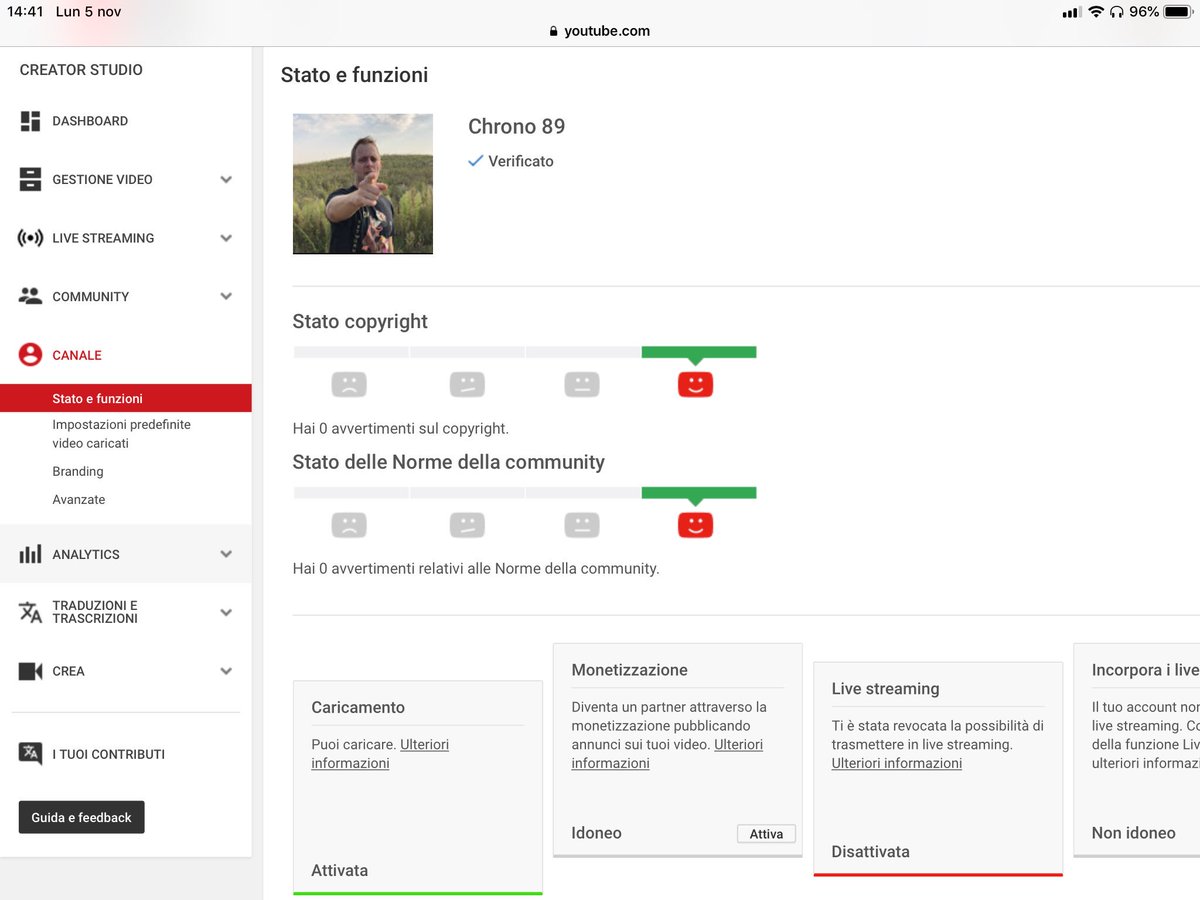Click the 'Disattivata' status in Live streaming card

[871, 852]
